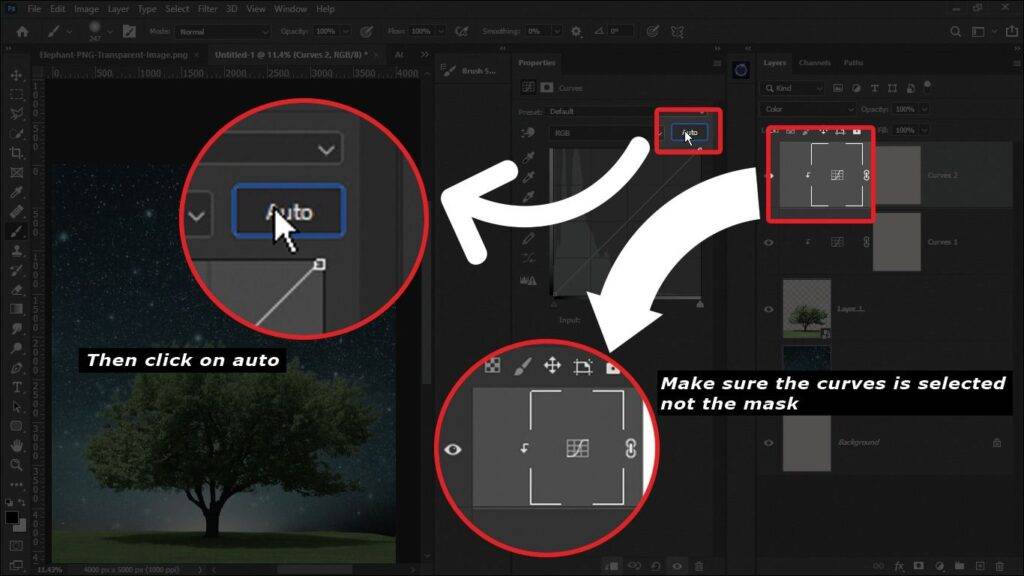
Task: Open the Preset Default dropdown in Properties
Action: [627, 112]
